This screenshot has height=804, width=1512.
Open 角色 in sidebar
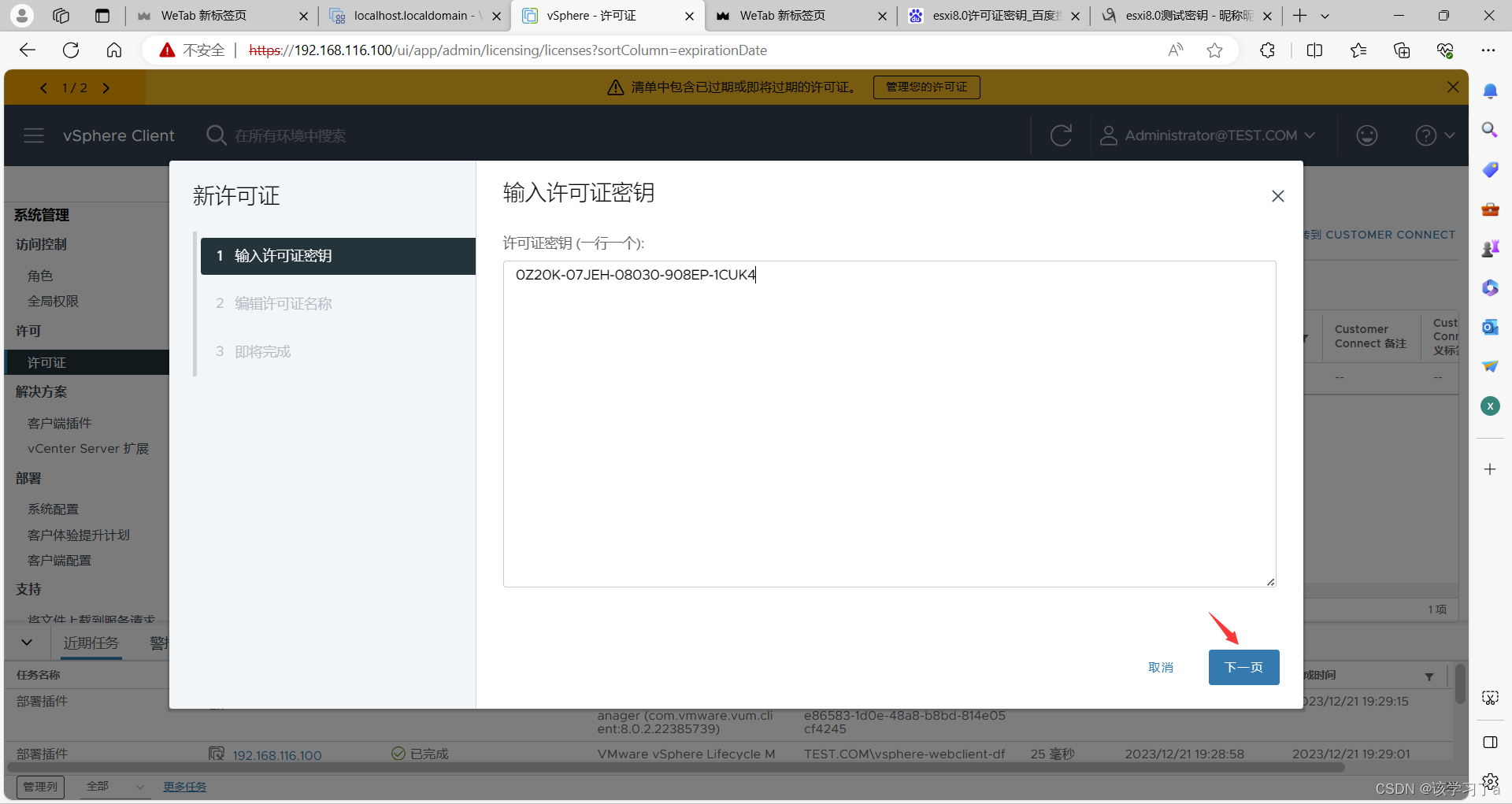pos(40,276)
